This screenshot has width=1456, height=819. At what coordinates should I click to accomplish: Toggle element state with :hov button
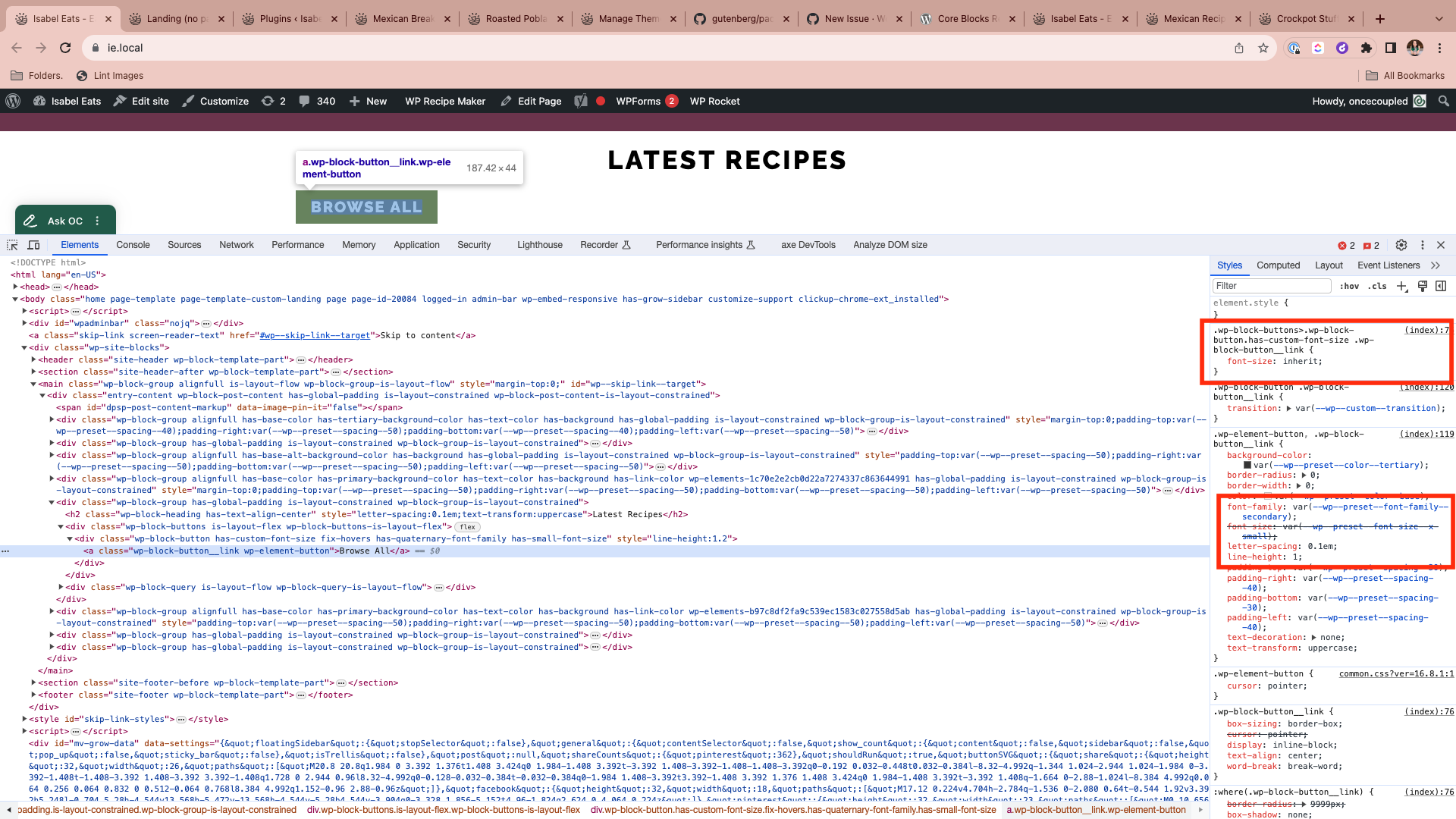(x=1351, y=286)
